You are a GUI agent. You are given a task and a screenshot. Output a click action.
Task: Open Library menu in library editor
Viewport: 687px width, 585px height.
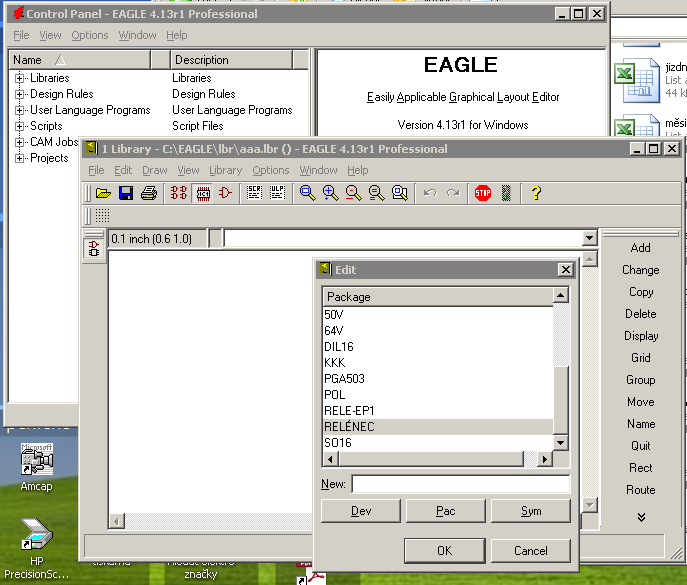coord(225,170)
